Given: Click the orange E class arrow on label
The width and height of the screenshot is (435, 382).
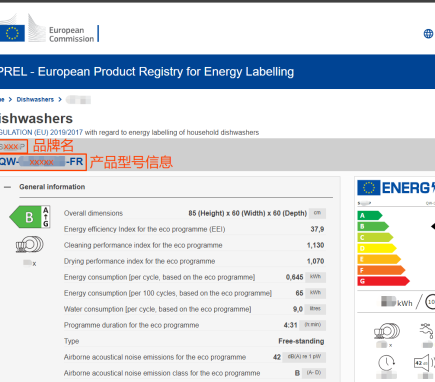Looking at the screenshot, I should point(379,259).
